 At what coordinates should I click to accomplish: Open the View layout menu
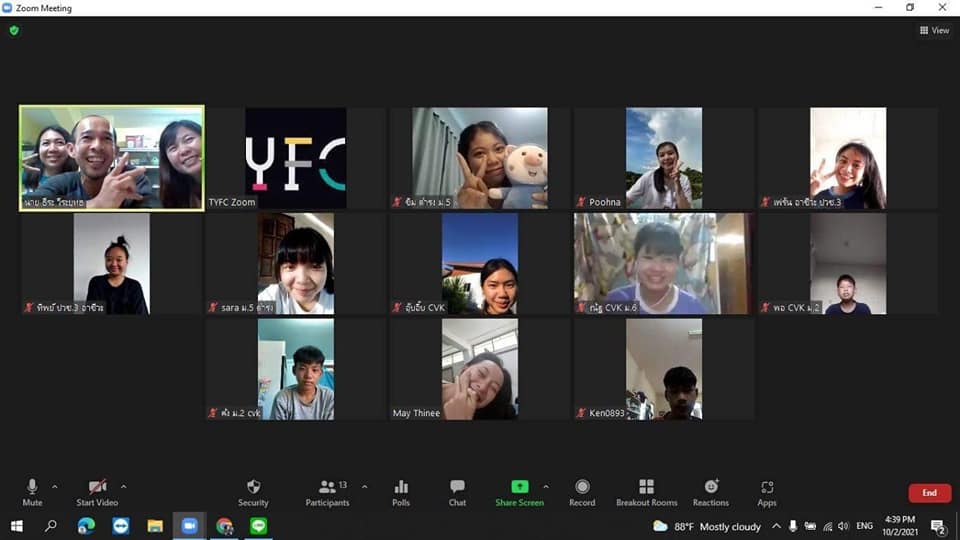pos(934,31)
